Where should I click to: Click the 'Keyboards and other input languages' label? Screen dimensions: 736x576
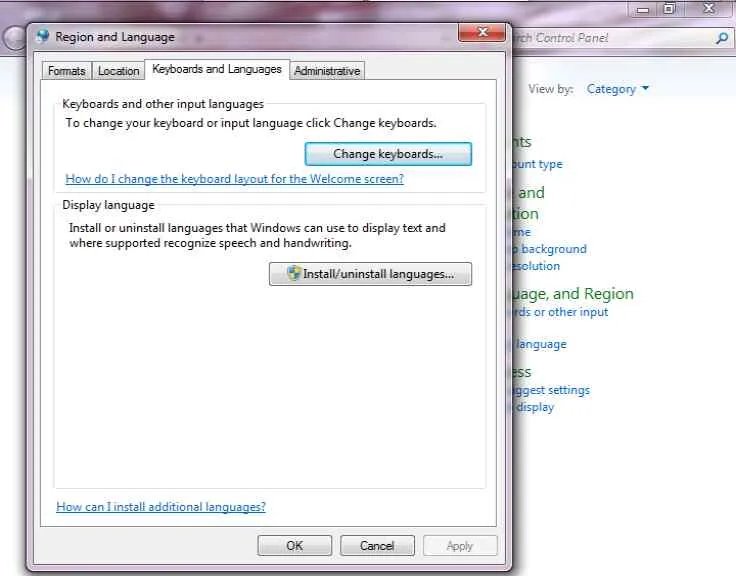[x=163, y=104]
